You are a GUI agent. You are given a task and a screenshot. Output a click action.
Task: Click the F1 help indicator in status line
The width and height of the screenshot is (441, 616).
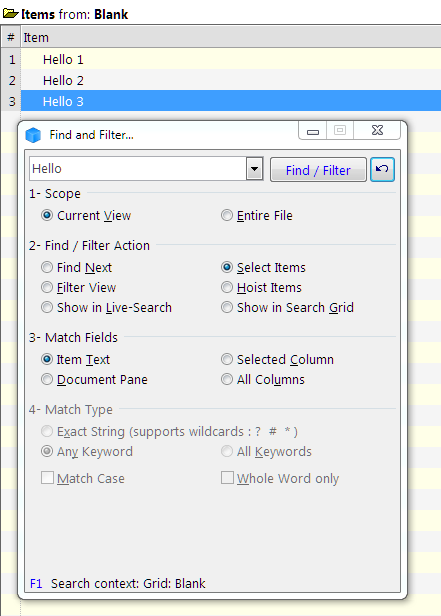[x=36, y=583]
